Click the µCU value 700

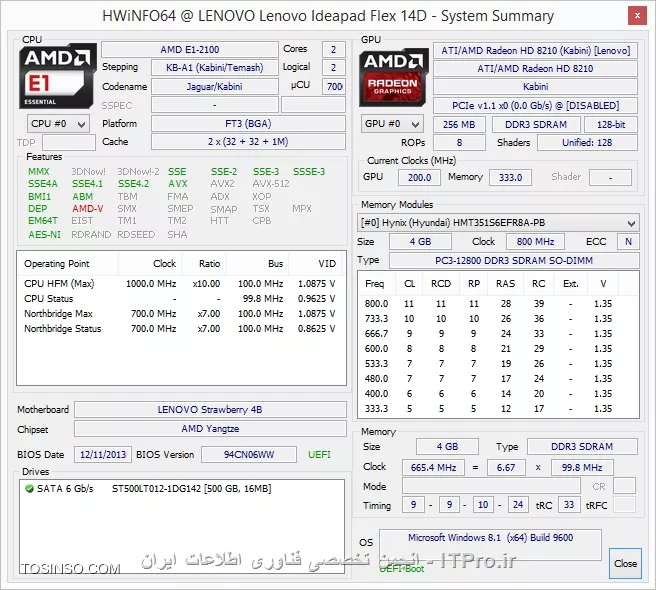[334, 86]
